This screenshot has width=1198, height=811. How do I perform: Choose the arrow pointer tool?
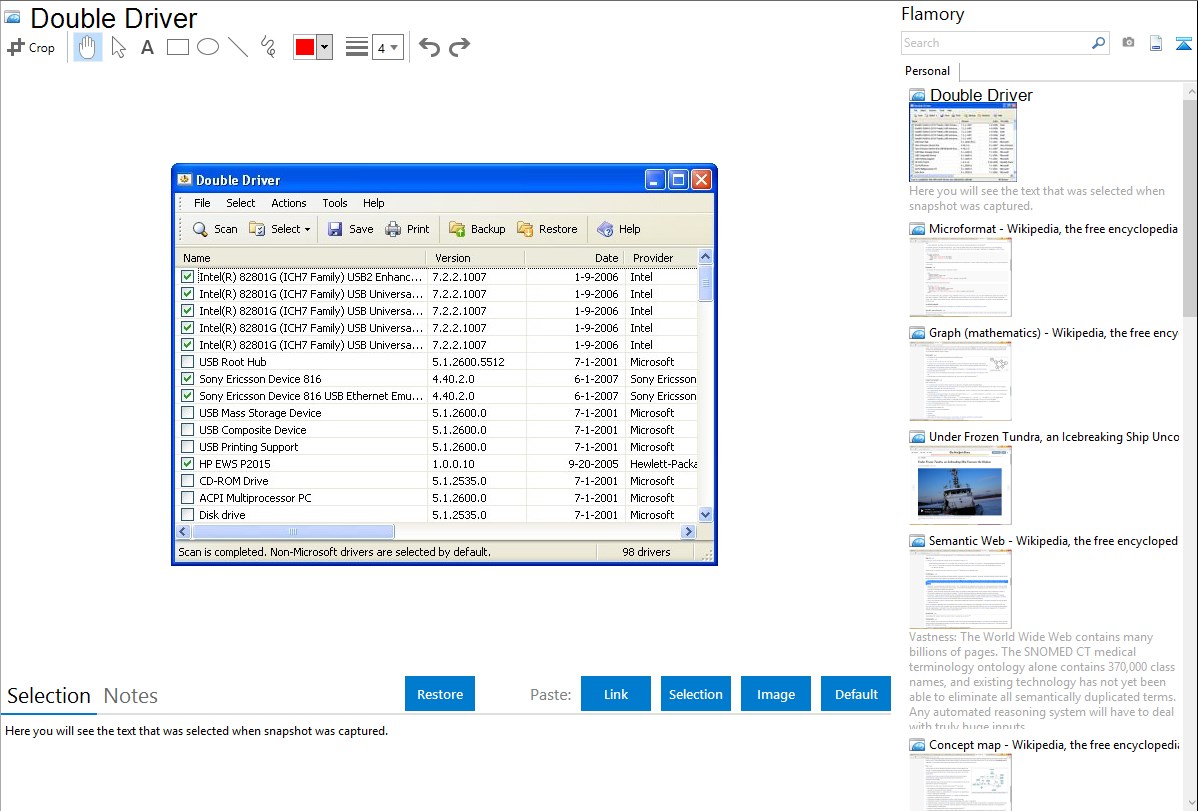click(x=118, y=47)
